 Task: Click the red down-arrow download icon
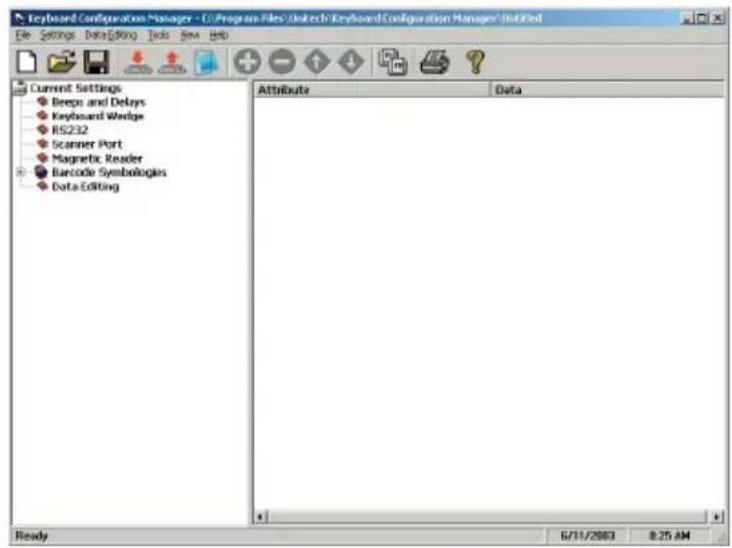[x=138, y=62]
